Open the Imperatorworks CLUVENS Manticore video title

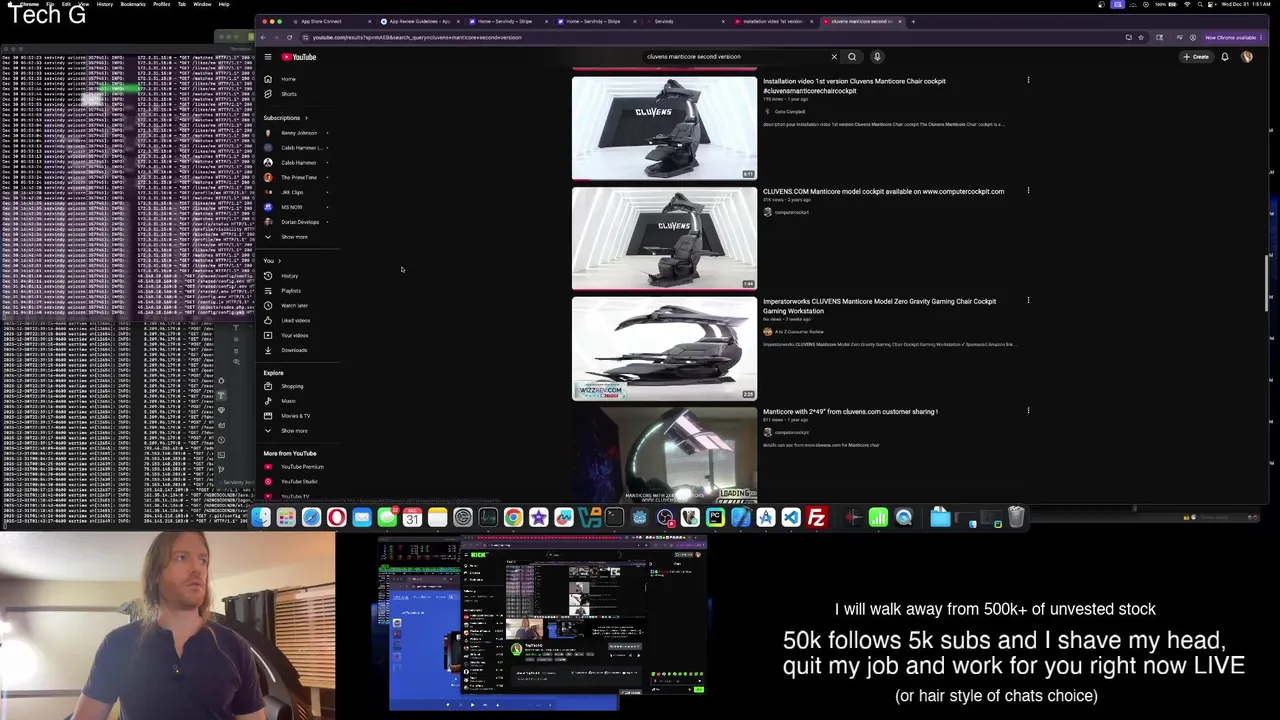pyautogui.click(x=880, y=306)
